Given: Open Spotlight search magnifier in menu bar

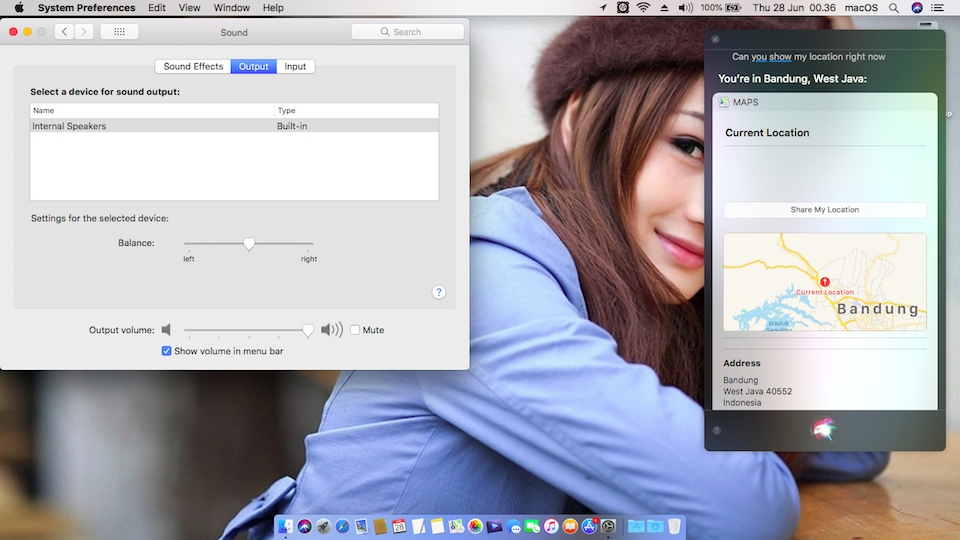Looking at the screenshot, I should 894,8.
